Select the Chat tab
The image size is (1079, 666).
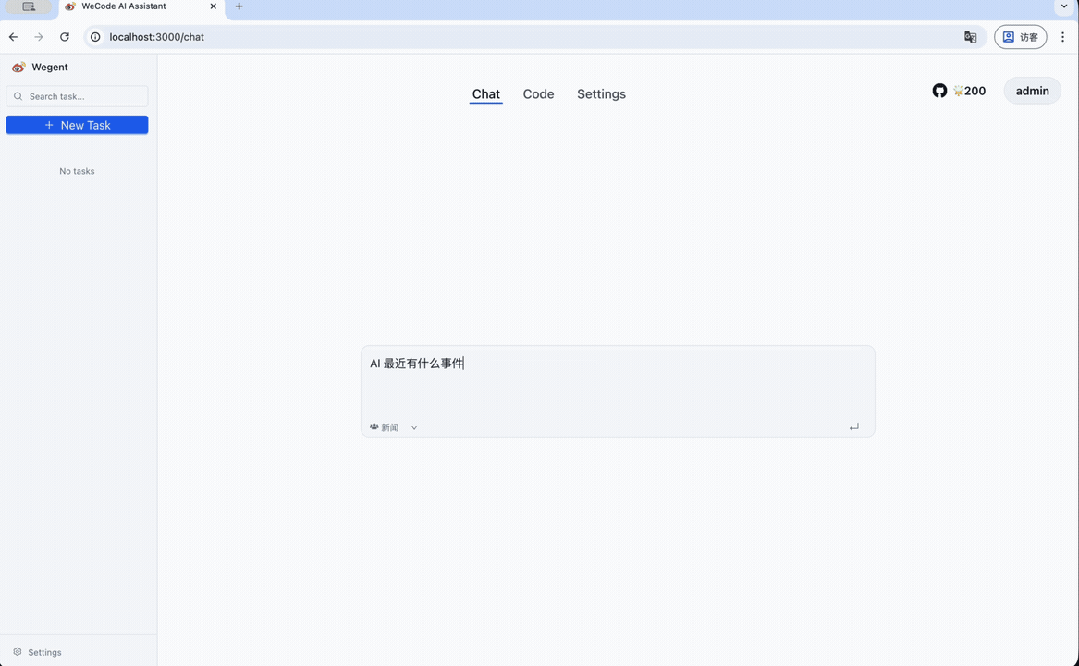click(x=486, y=94)
